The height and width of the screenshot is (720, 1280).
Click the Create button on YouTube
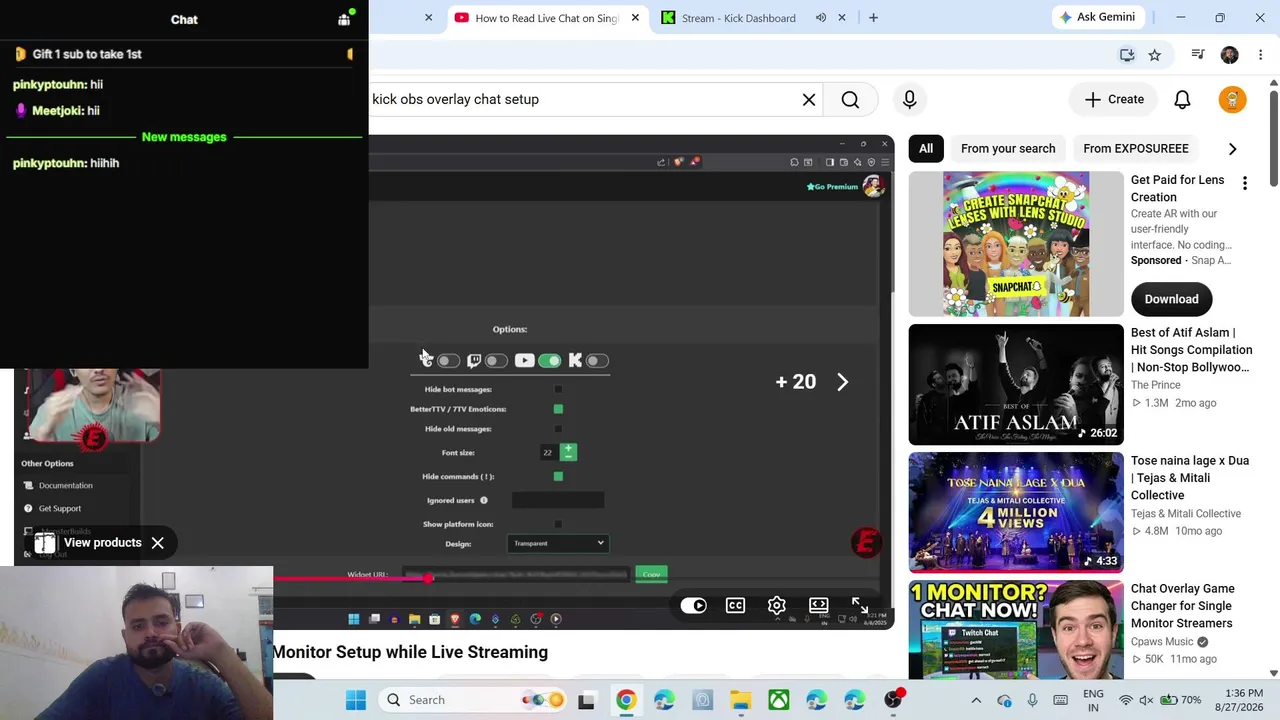(x=1114, y=99)
